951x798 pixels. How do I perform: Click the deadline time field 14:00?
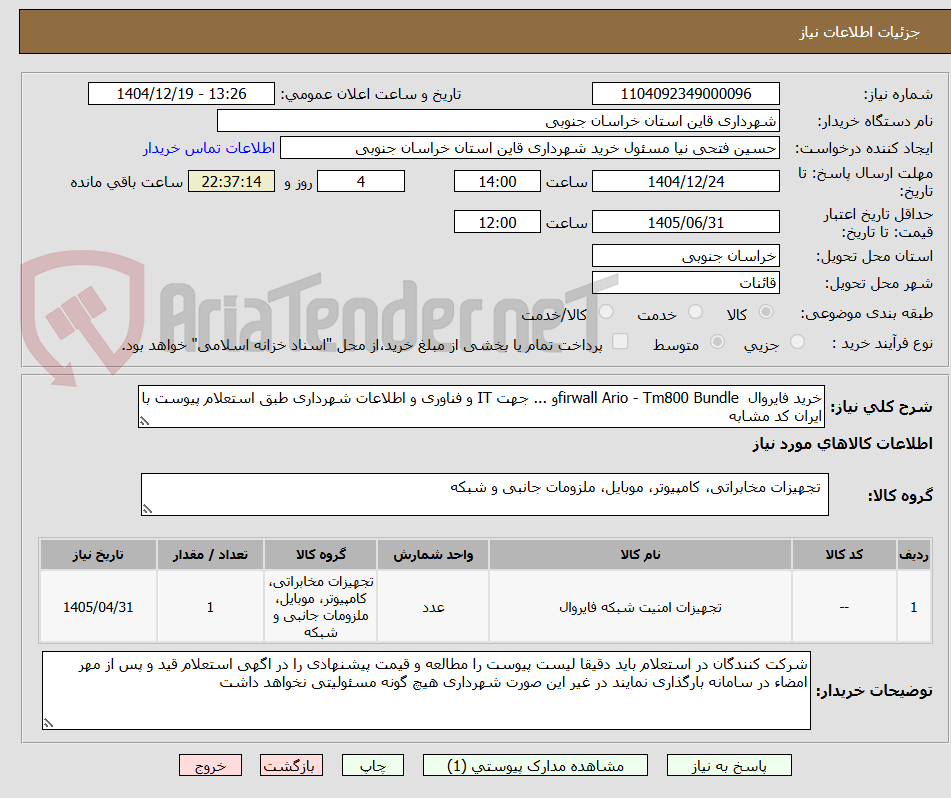tap(497, 181)
